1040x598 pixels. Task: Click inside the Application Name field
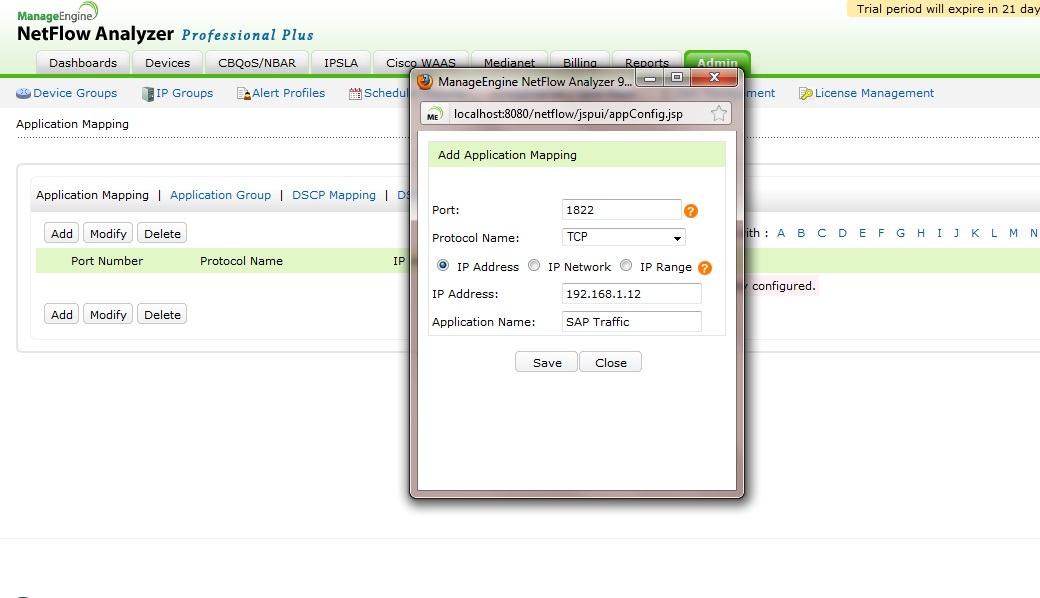click(630, 322)
